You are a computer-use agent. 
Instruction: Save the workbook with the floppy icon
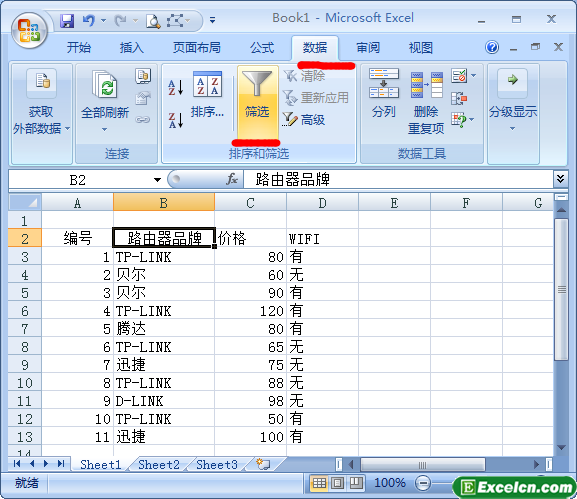pyautogui.click(x=67, y=21)
